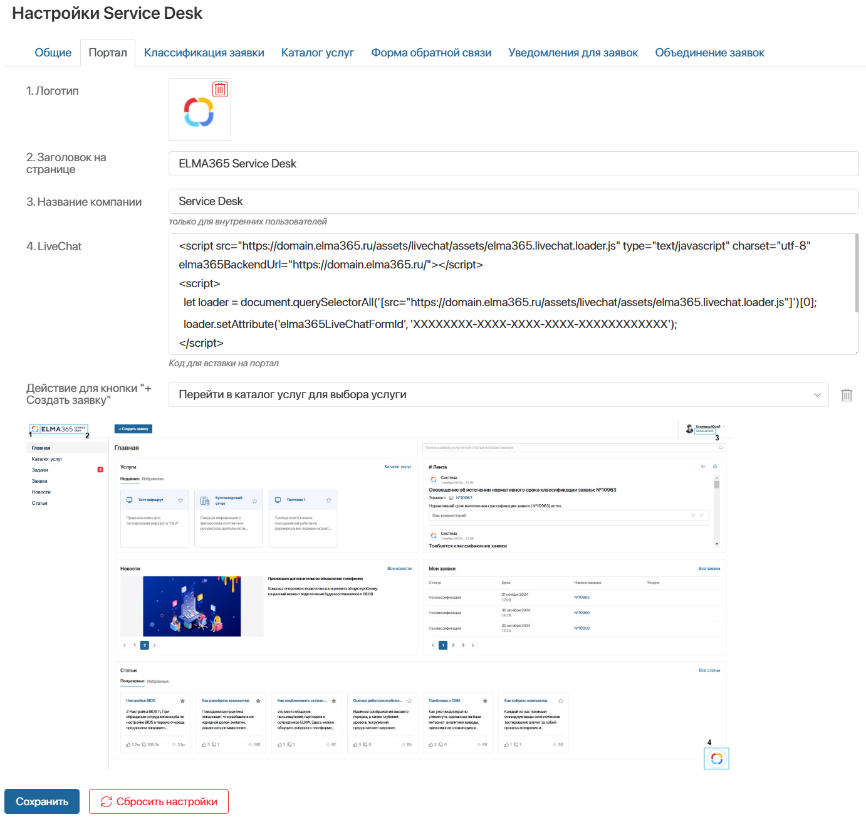The width and height of the screenshot is (866, 819).
Task: Click the search magnifier icon in the preview search bar
Action: click(x=722, y=447)
